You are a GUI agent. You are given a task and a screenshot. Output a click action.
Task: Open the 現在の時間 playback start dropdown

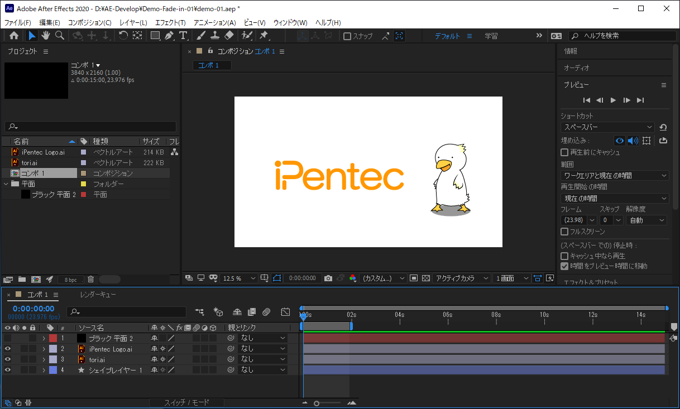coord(615,199)
